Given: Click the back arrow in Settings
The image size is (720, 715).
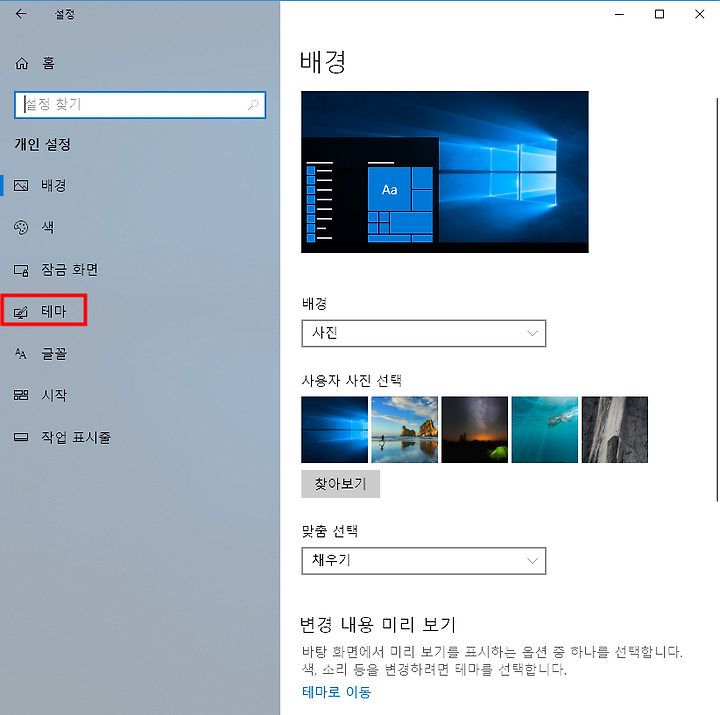Looking at the screenshot, I should 21,14.
